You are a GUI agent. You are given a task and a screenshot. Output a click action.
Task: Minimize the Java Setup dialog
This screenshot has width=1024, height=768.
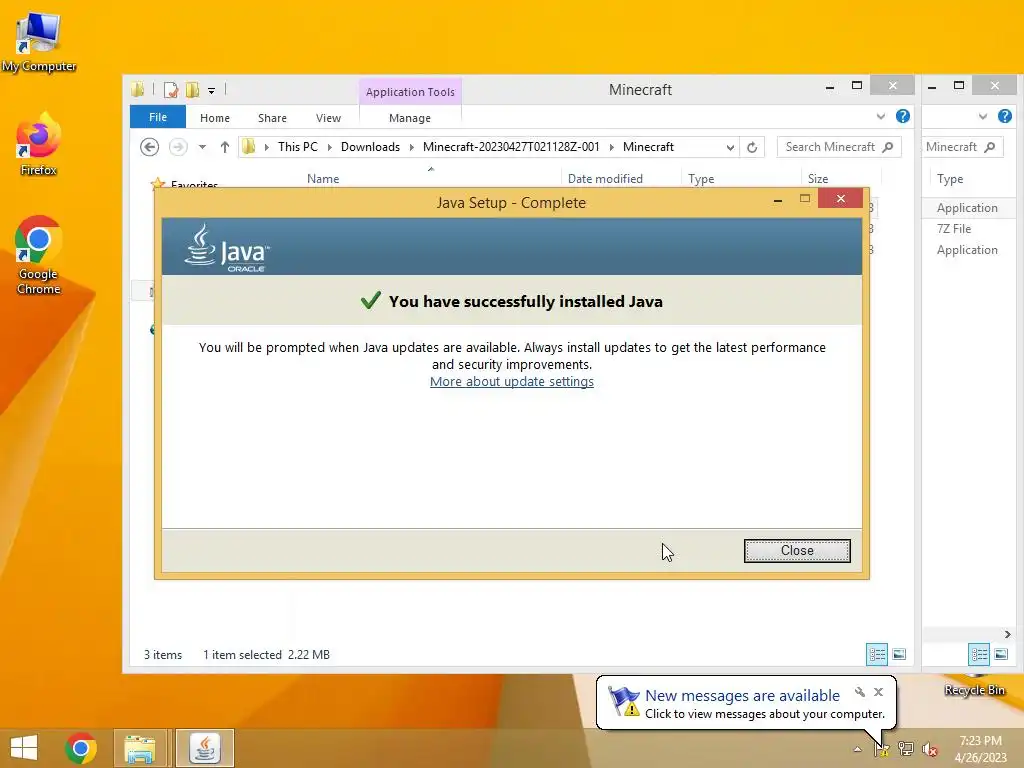[x=777, y=200]
